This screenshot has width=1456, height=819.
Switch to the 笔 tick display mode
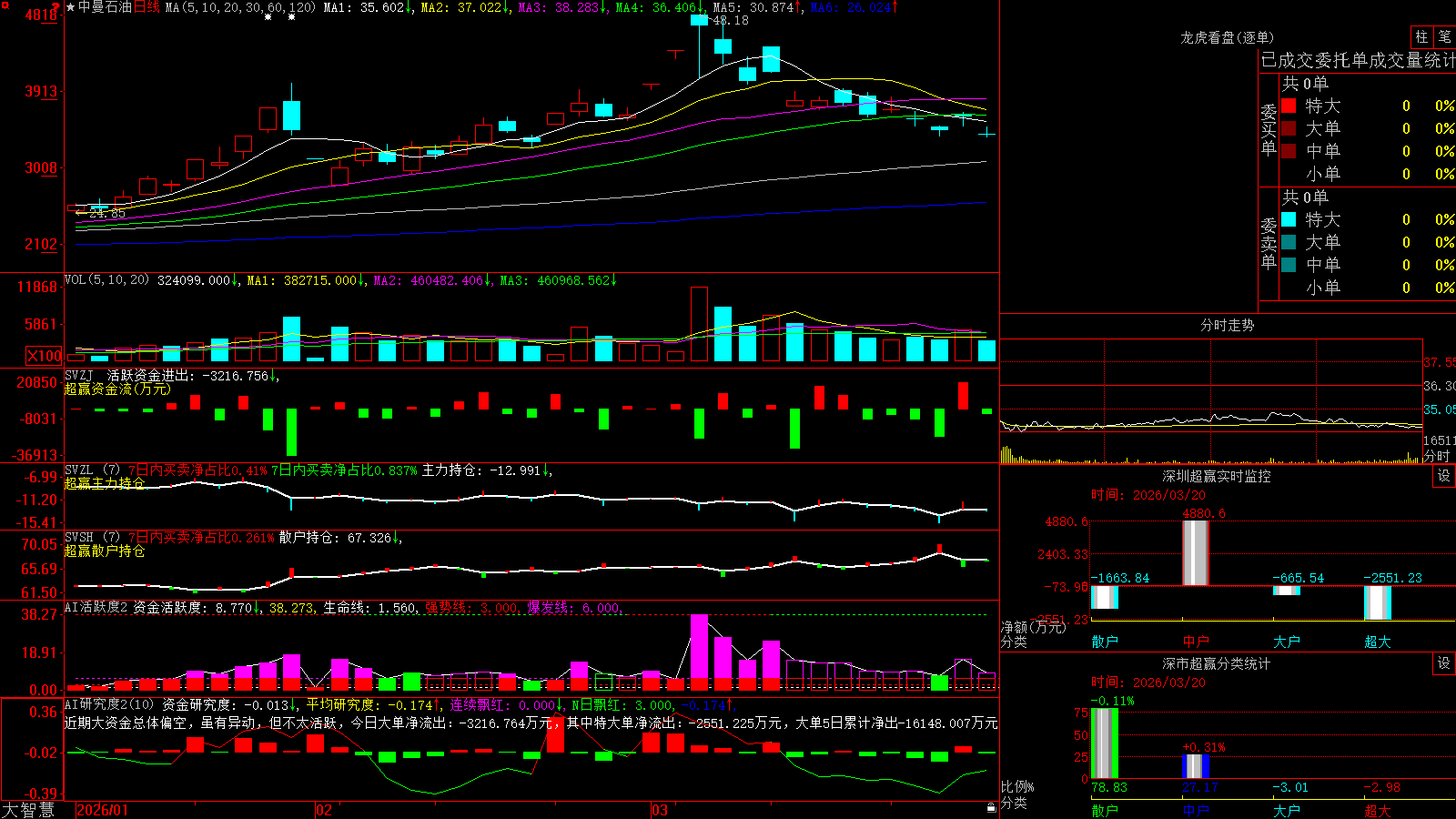(1445, 37)
